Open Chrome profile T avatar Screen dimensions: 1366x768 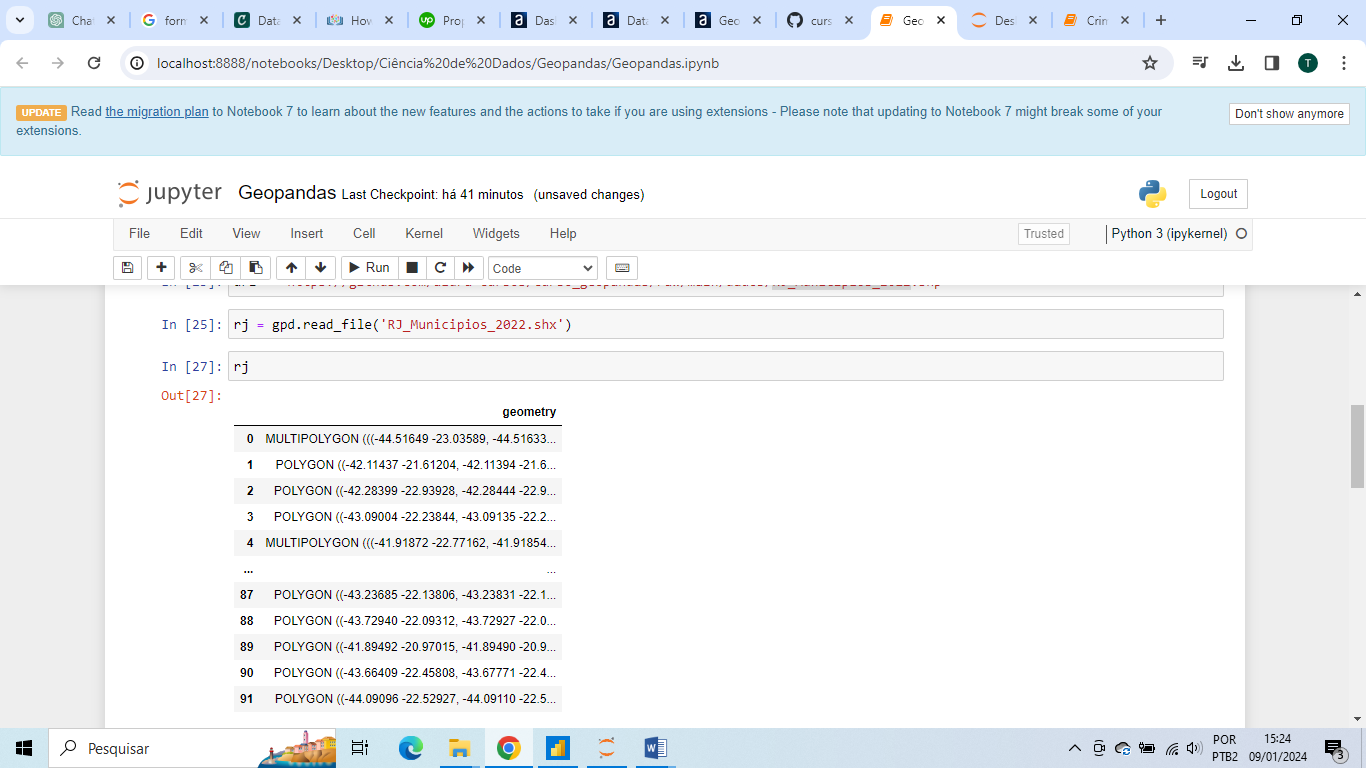pyautogui.click(x=1308, y=63)
